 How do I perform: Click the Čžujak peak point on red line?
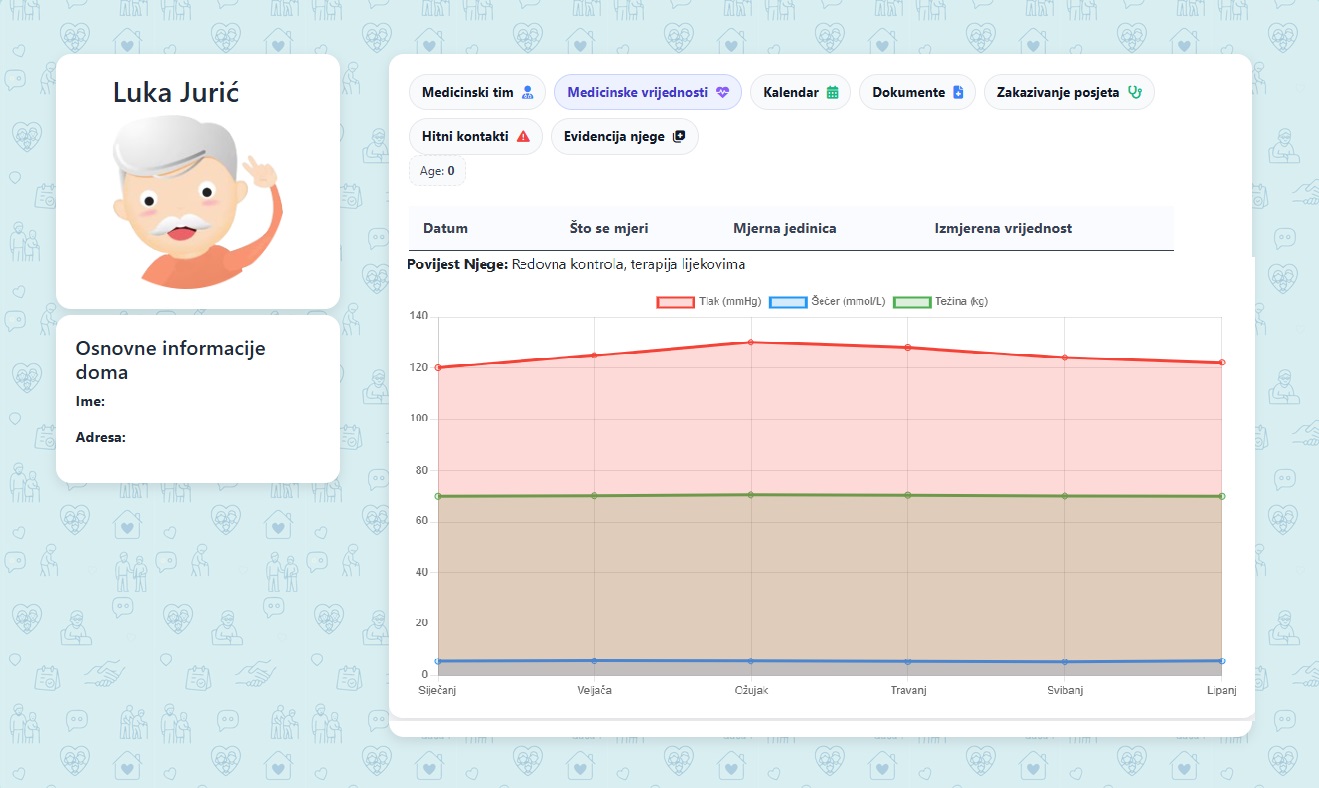point(750,344)
